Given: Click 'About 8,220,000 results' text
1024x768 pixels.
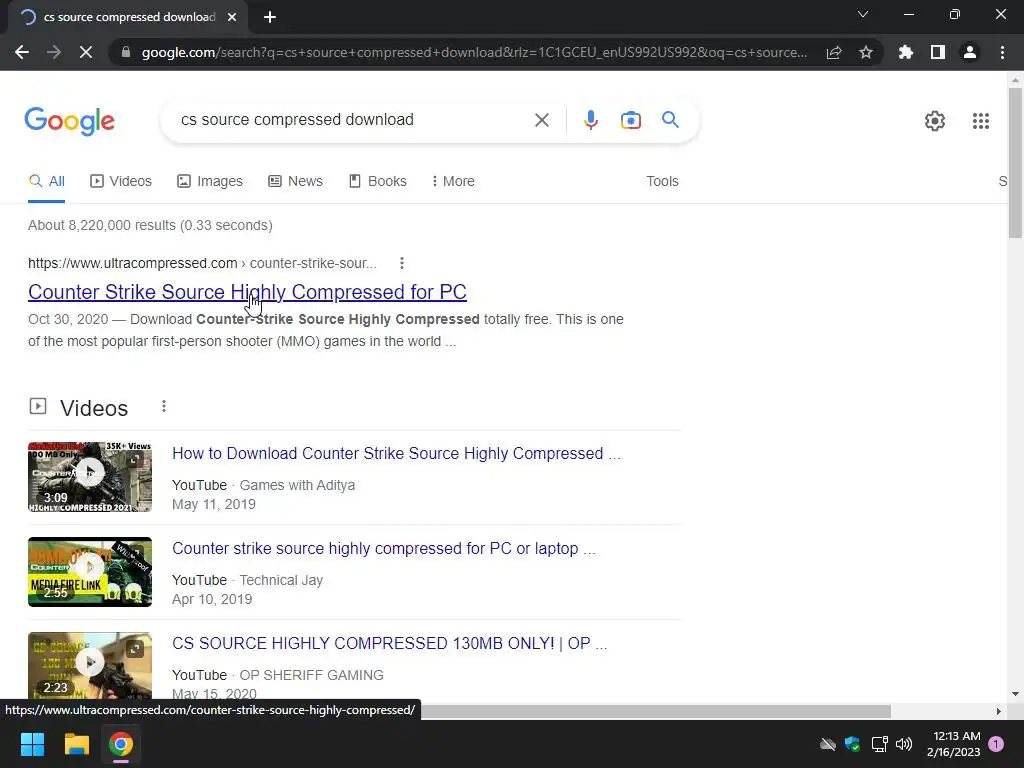Looking at the screenshot, I should pos(102,225).
